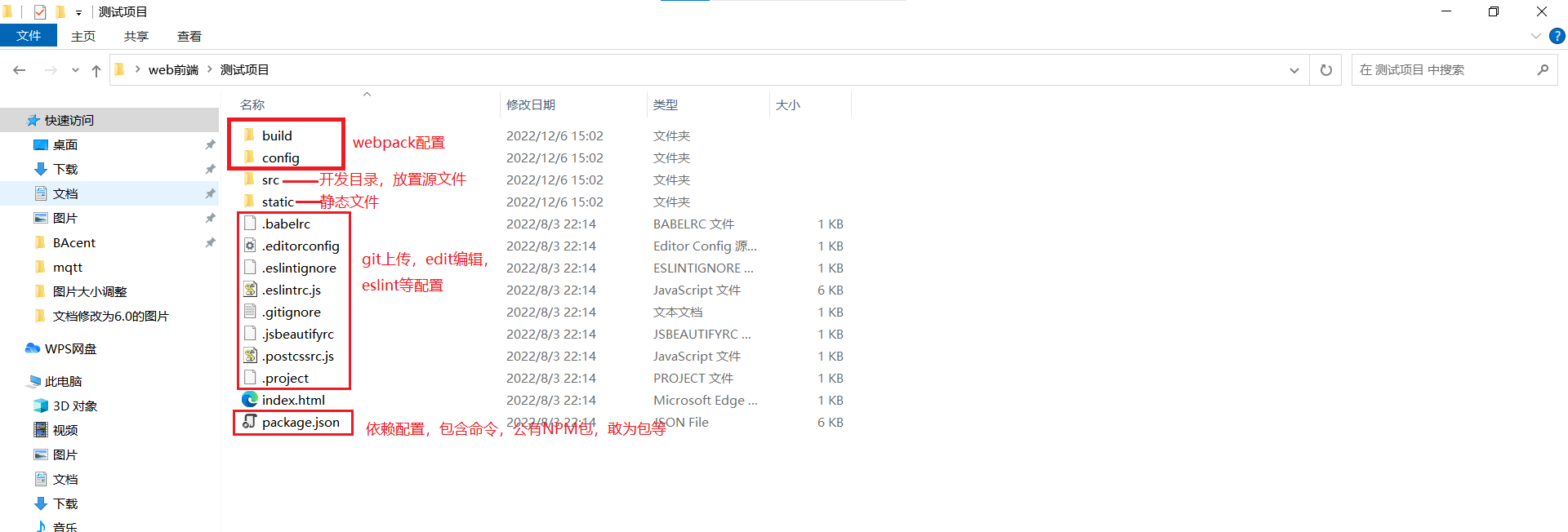Select the build folder icon
The height and width of the screenshot is (532, 1568).
coord(250,135)
